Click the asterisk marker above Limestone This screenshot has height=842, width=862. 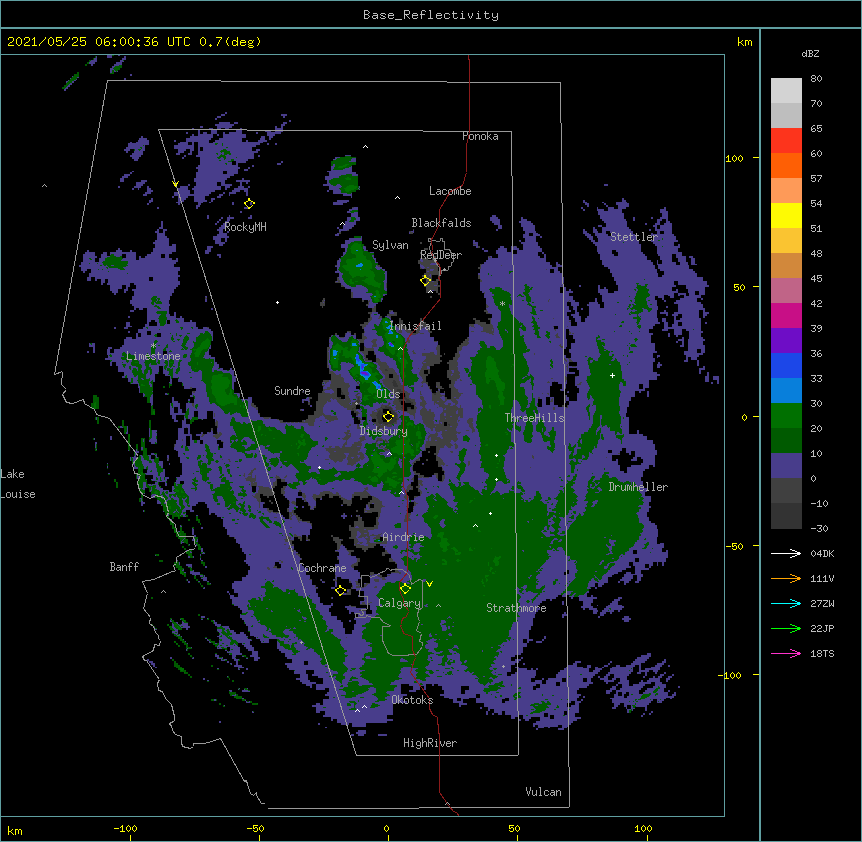[153, 346]
